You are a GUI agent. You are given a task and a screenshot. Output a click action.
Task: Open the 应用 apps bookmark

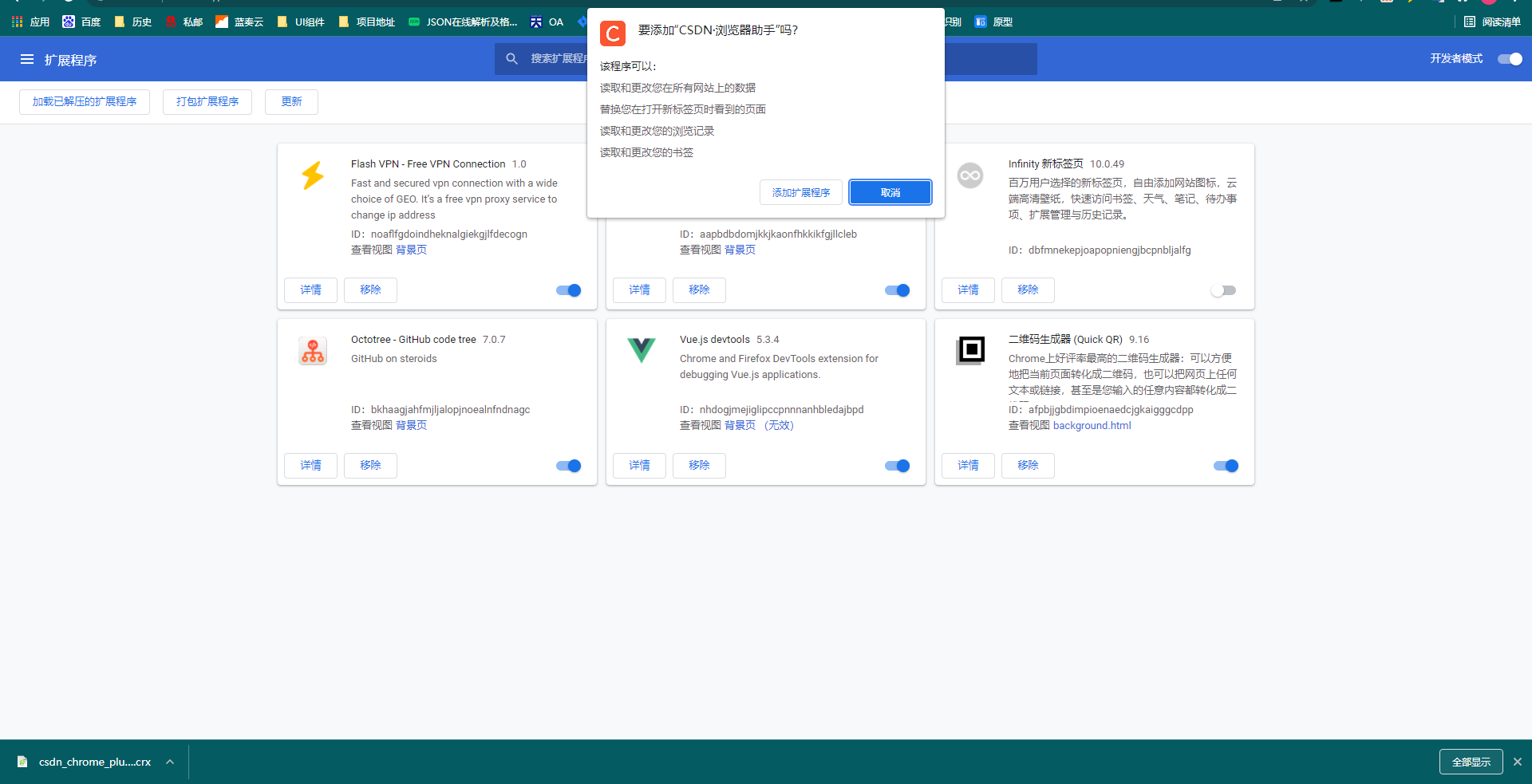point(30,22)
